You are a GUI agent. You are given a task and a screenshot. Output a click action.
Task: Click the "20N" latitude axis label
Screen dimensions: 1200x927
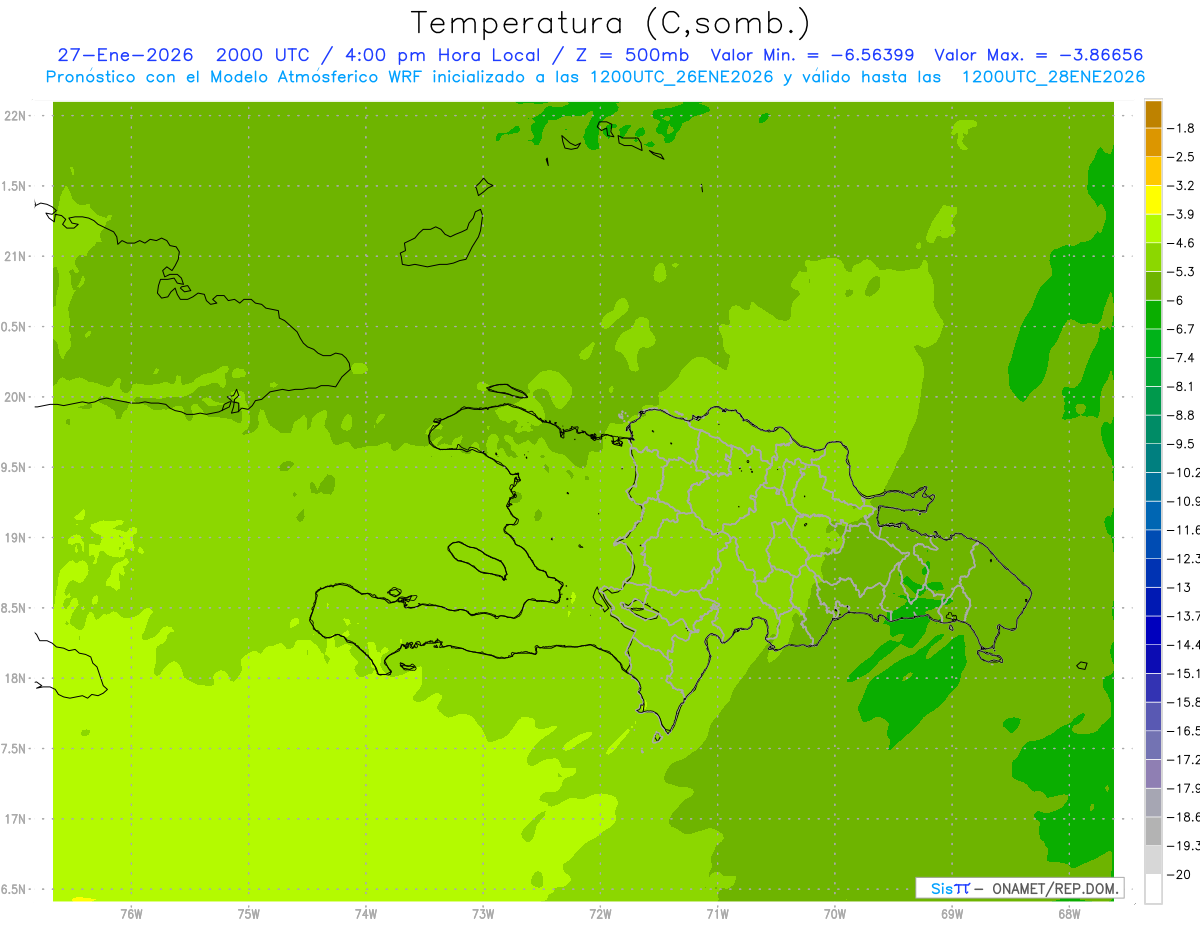click(x=14, y=397)
